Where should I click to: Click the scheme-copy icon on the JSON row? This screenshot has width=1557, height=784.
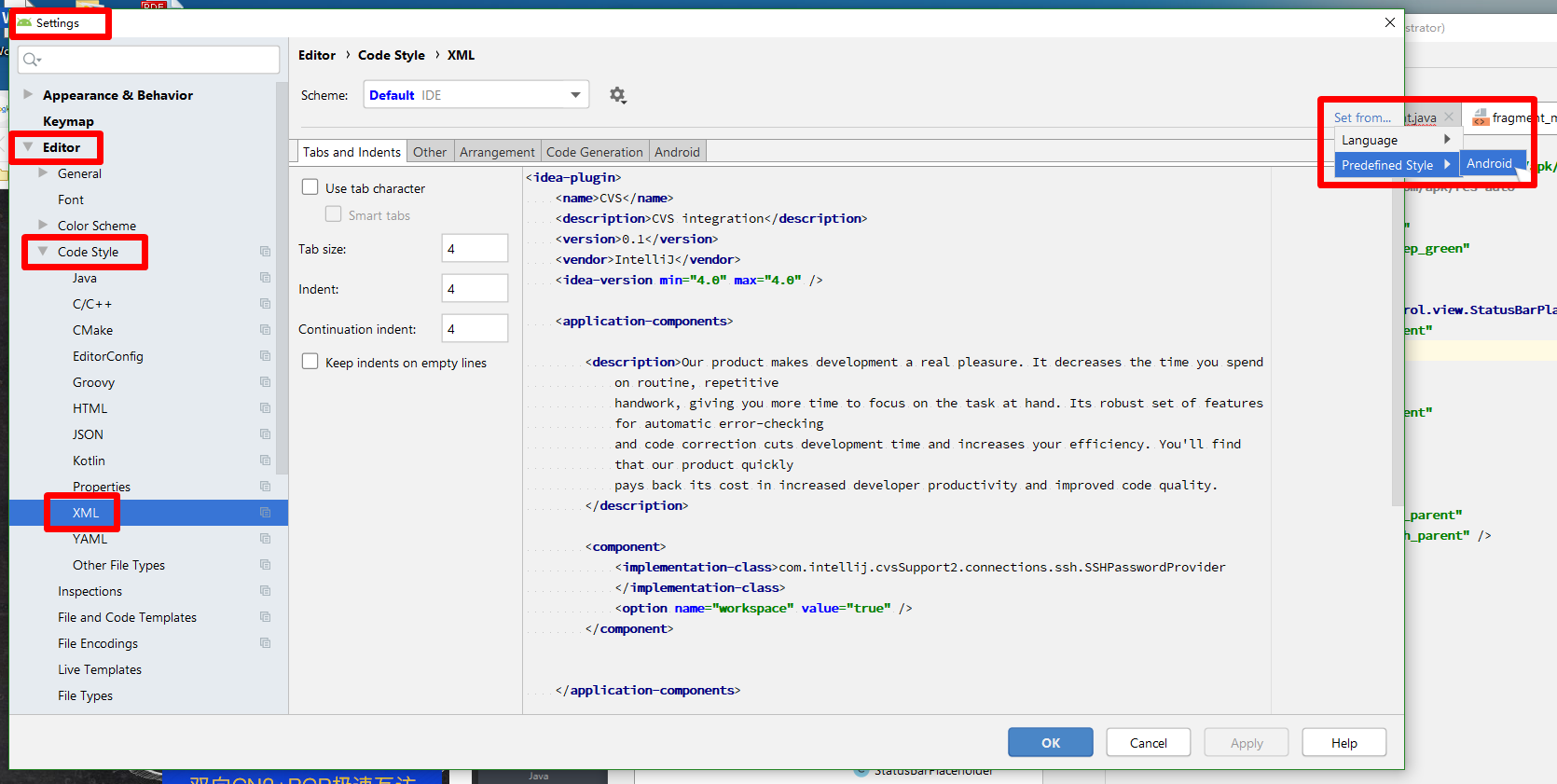(x=265, y=434)
